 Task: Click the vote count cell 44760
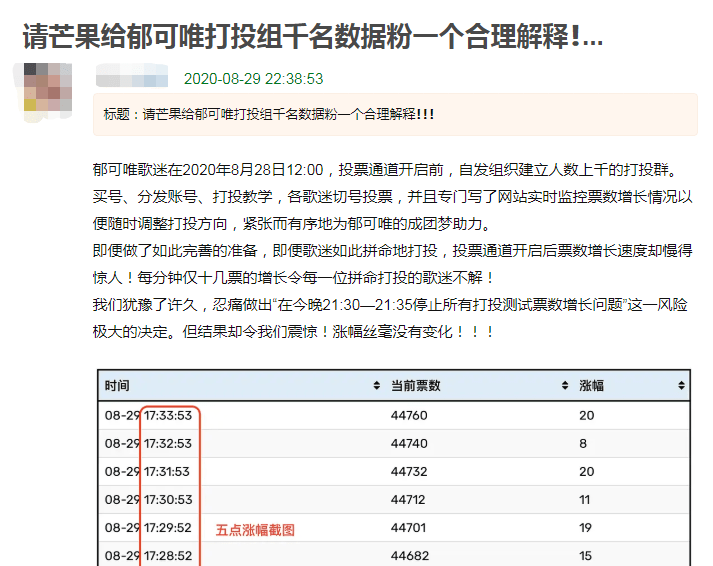[x=408, y=416]
